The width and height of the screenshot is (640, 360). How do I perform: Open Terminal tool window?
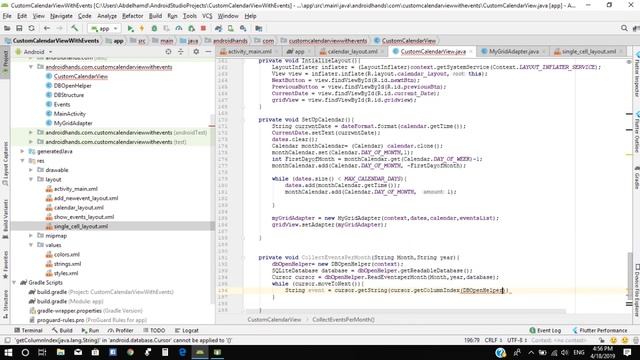pos(28,331)
